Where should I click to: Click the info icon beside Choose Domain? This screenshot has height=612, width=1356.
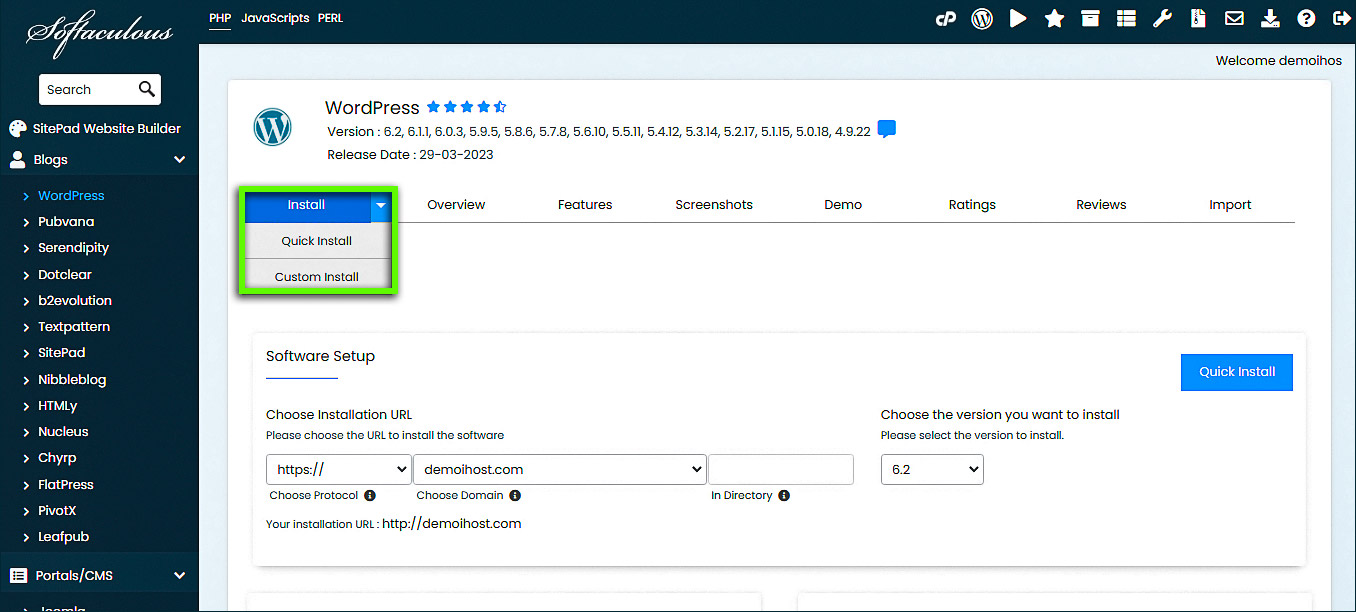click(514, 495)
